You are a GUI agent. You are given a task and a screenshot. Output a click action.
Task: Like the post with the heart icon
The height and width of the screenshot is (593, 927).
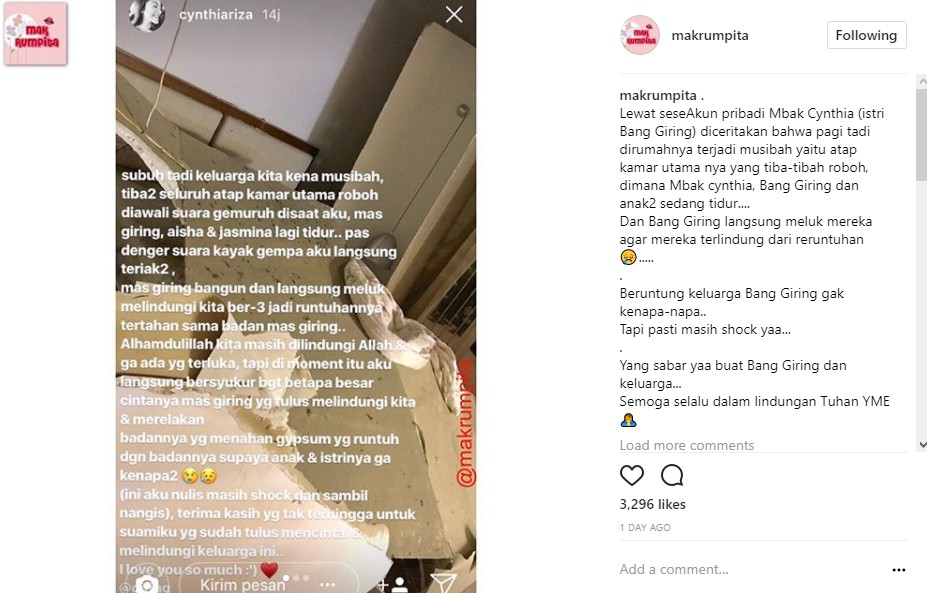tap(631, 475)
